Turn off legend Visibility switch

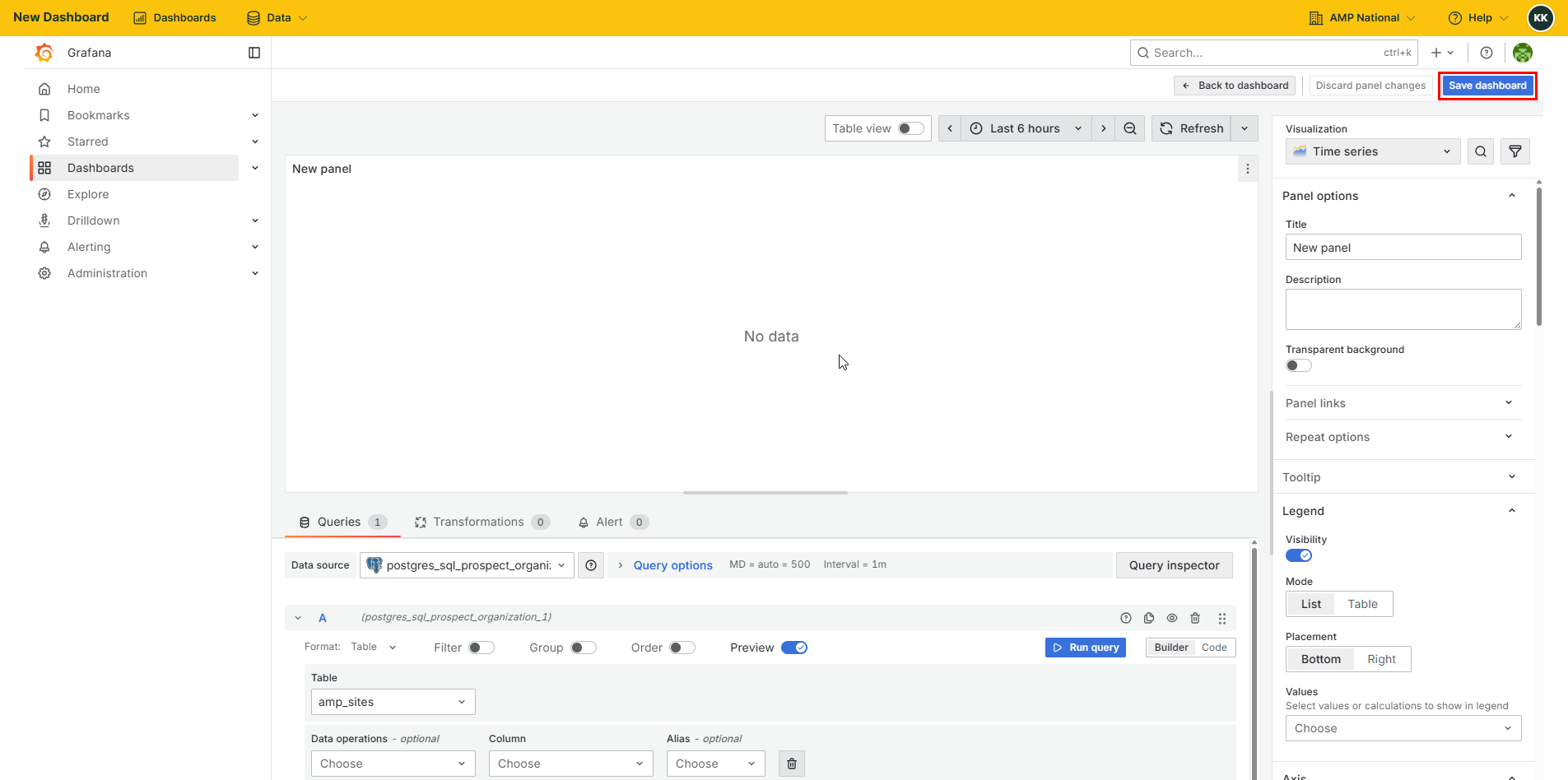tap(1299, 555)
